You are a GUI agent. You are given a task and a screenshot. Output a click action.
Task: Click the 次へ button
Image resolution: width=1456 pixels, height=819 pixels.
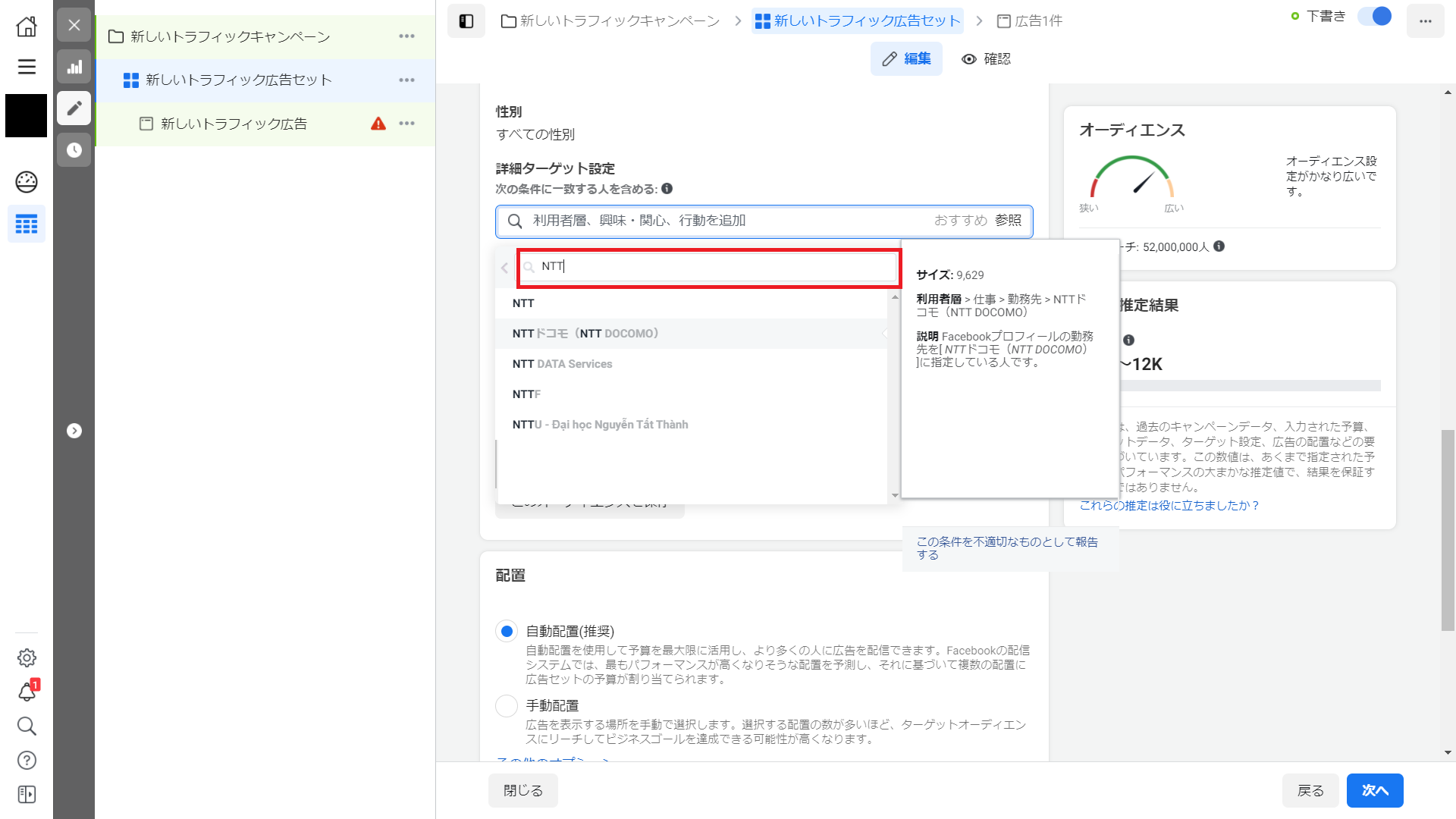point(1375,791)
